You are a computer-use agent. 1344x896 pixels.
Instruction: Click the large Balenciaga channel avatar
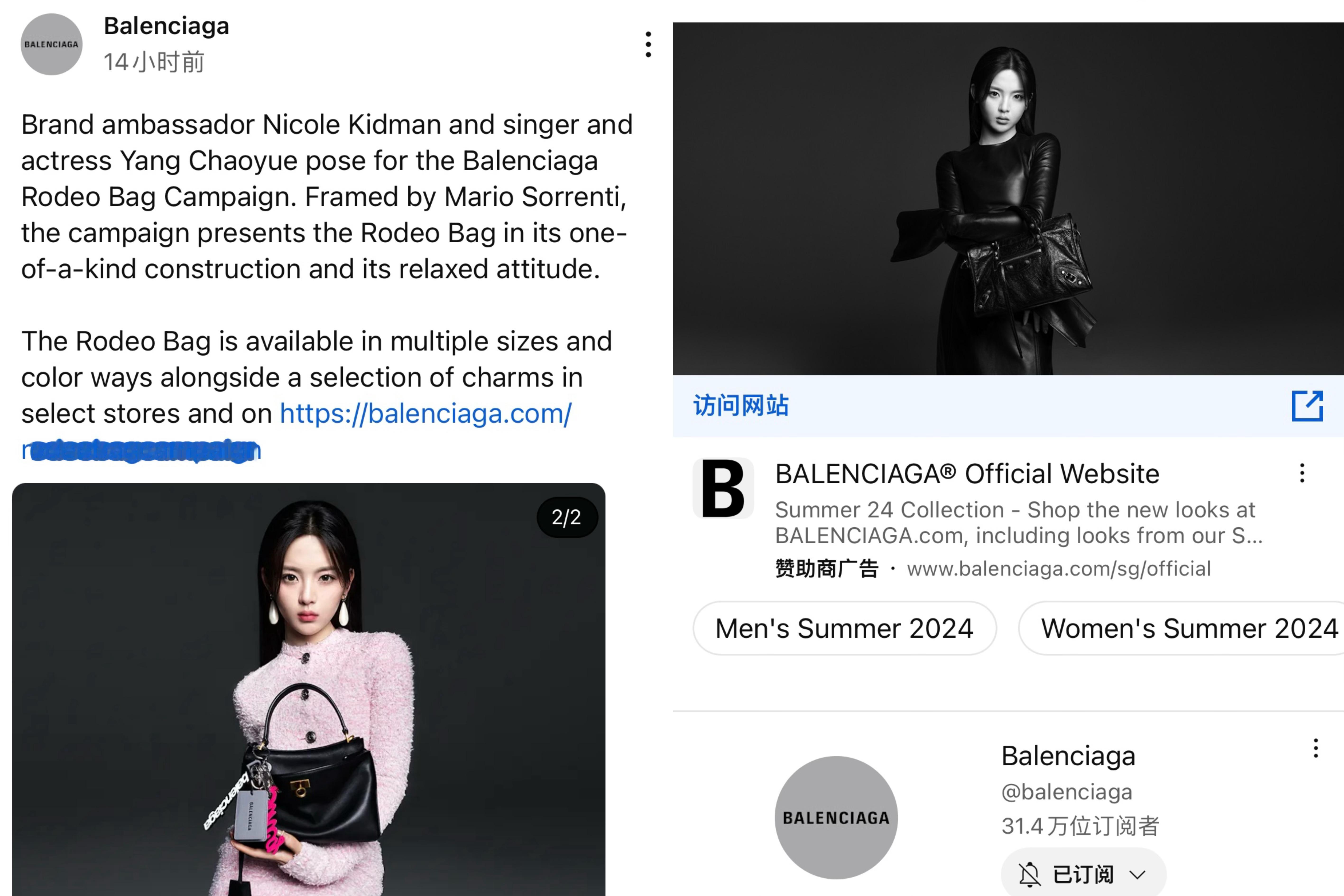pos(836,818)
